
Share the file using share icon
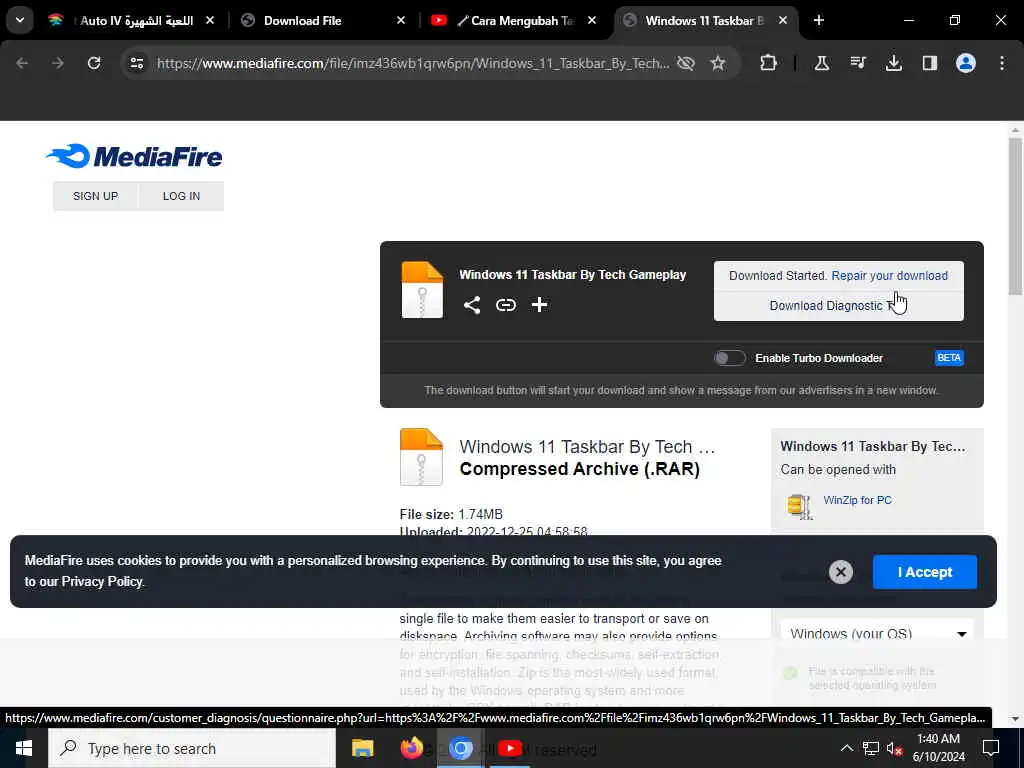click(472, 305)
